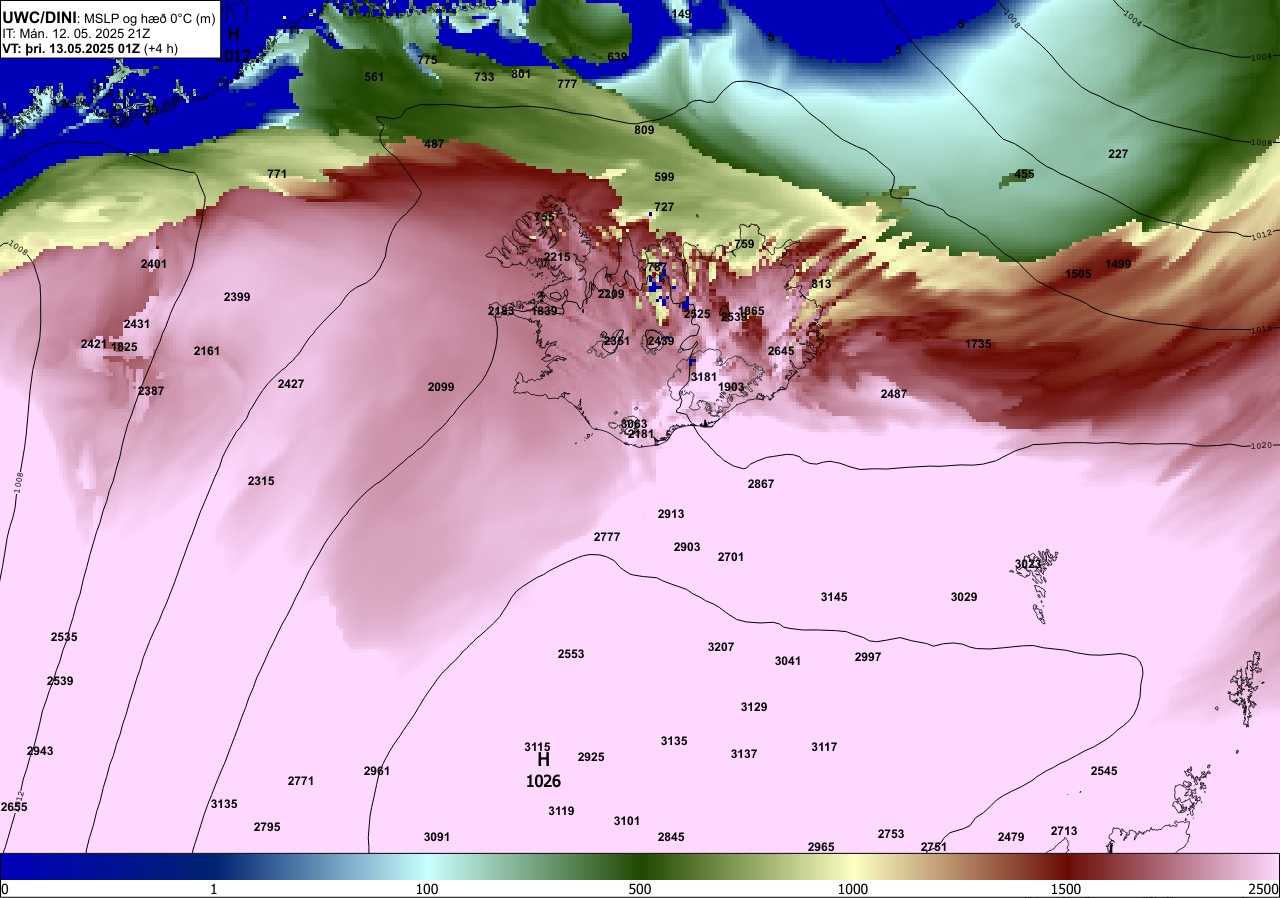Image resolution: width=1280 pixels, height=898 pixels.
Task: Select the map value 3117
Action: [x=824, y=747]
